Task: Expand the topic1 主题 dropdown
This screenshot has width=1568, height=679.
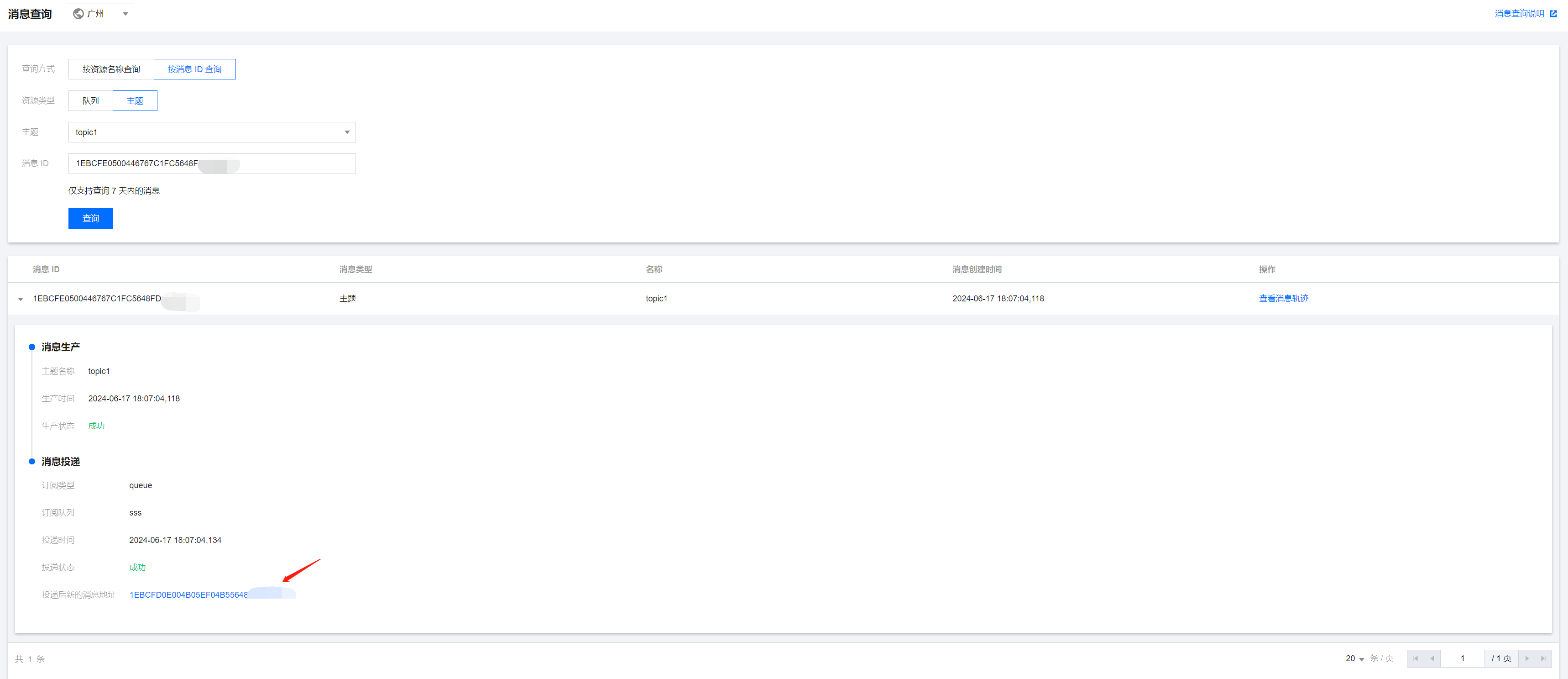Action: click(x=212, y=132)
